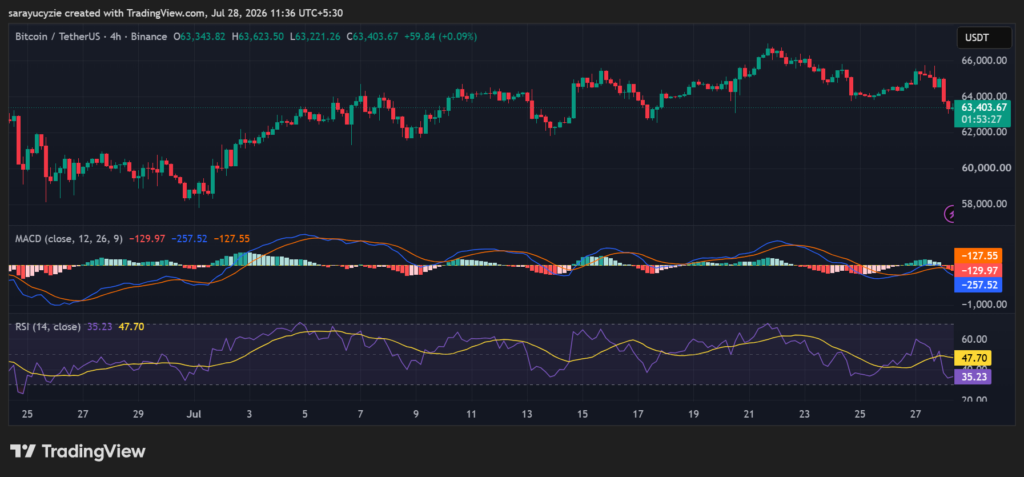Viewport: 1024px width, 477px height.
Task: Click the 62,000.00 price axis label
Action: (x=984, y=132)
